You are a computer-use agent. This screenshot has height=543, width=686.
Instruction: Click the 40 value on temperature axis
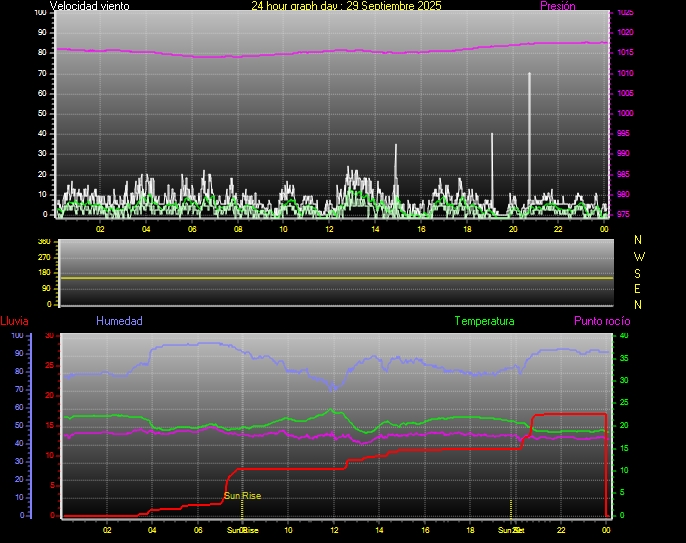click(624, 336)
